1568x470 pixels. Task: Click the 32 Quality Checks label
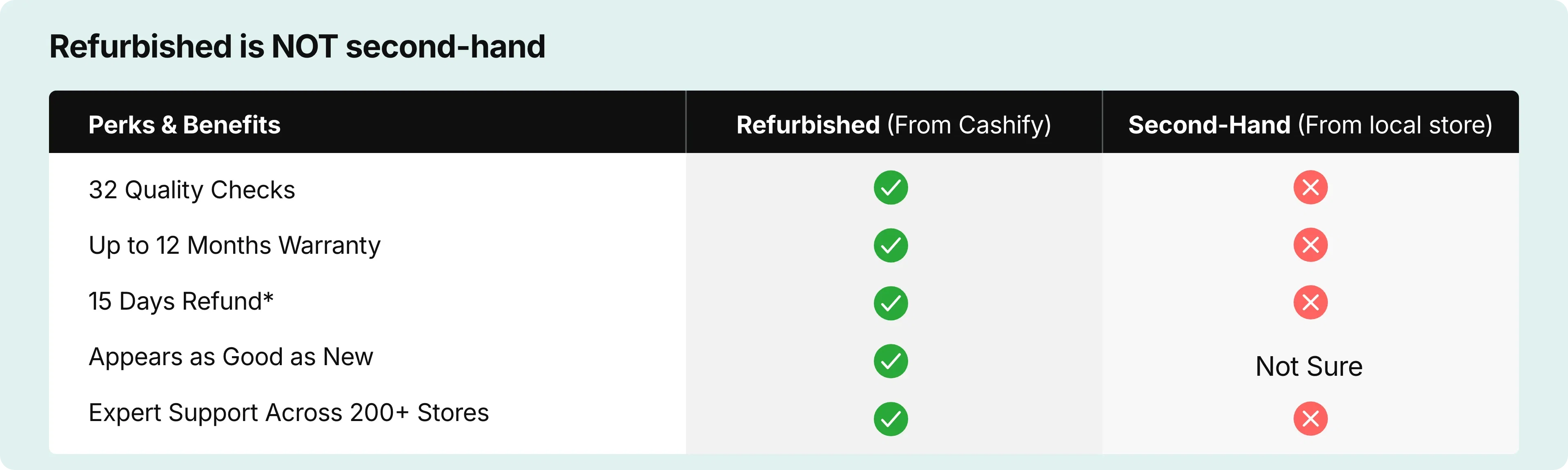pyautogui.click(x=192, y=190)
